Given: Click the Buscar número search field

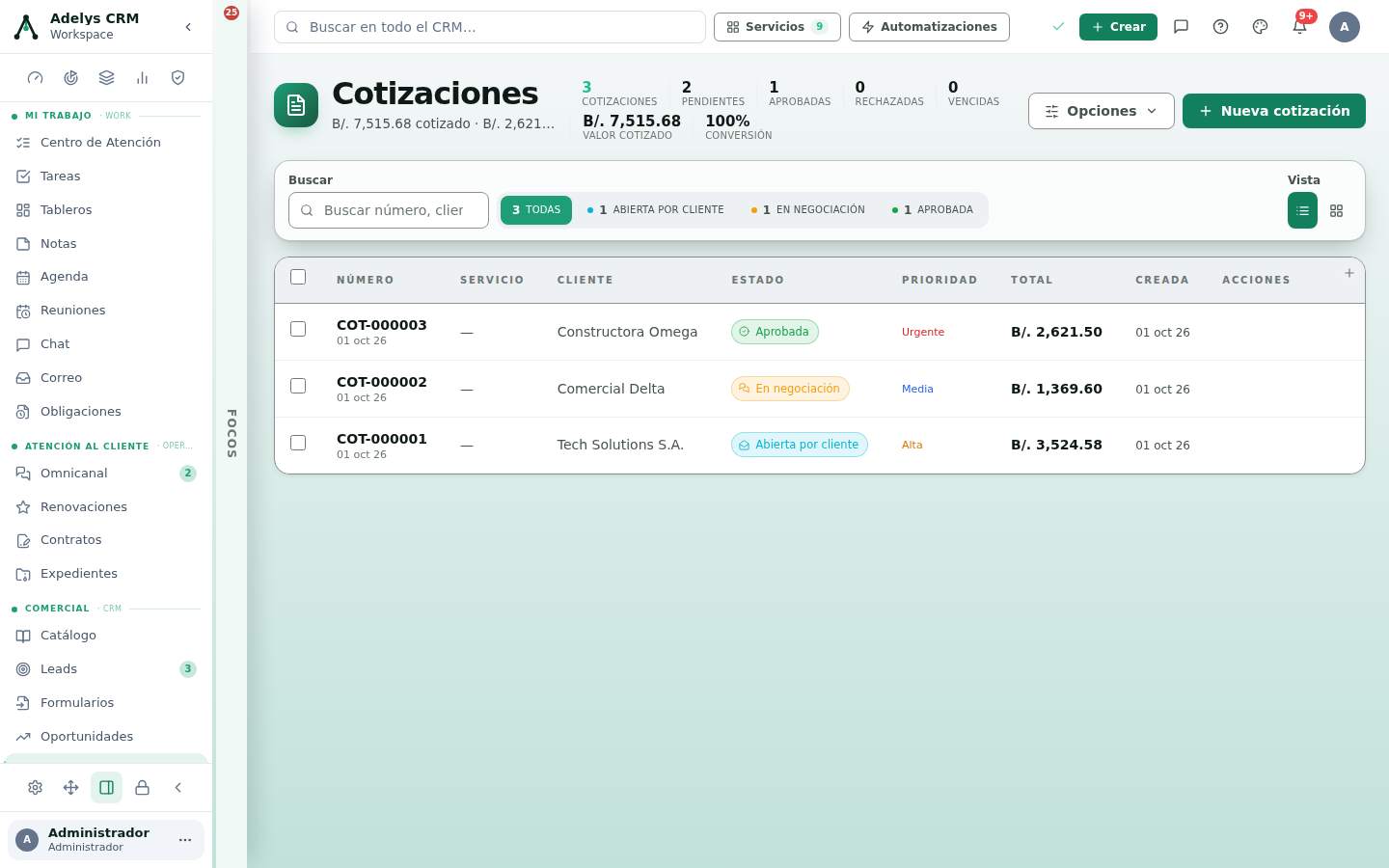Looking at the screenshot, I should pyautogui.click(x=389, y=210).
